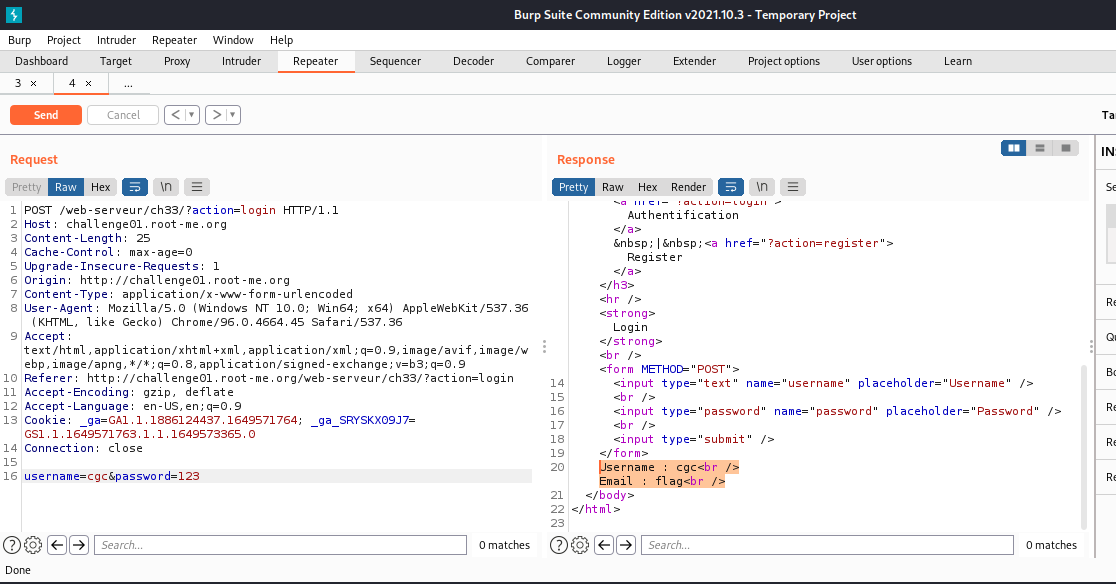Open Response search settings gear
Image resolution: width=1116 pixels, height=584 pixels.
click(x=580, y=545)
